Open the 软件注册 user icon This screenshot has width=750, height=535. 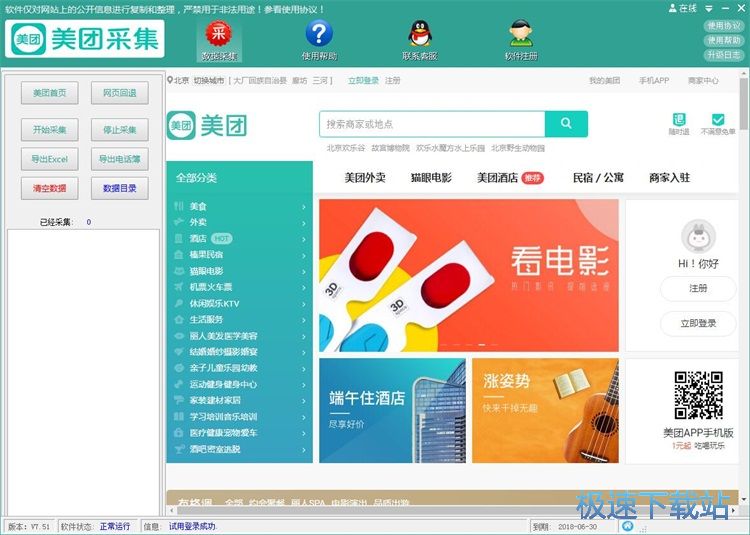point(521,42)
